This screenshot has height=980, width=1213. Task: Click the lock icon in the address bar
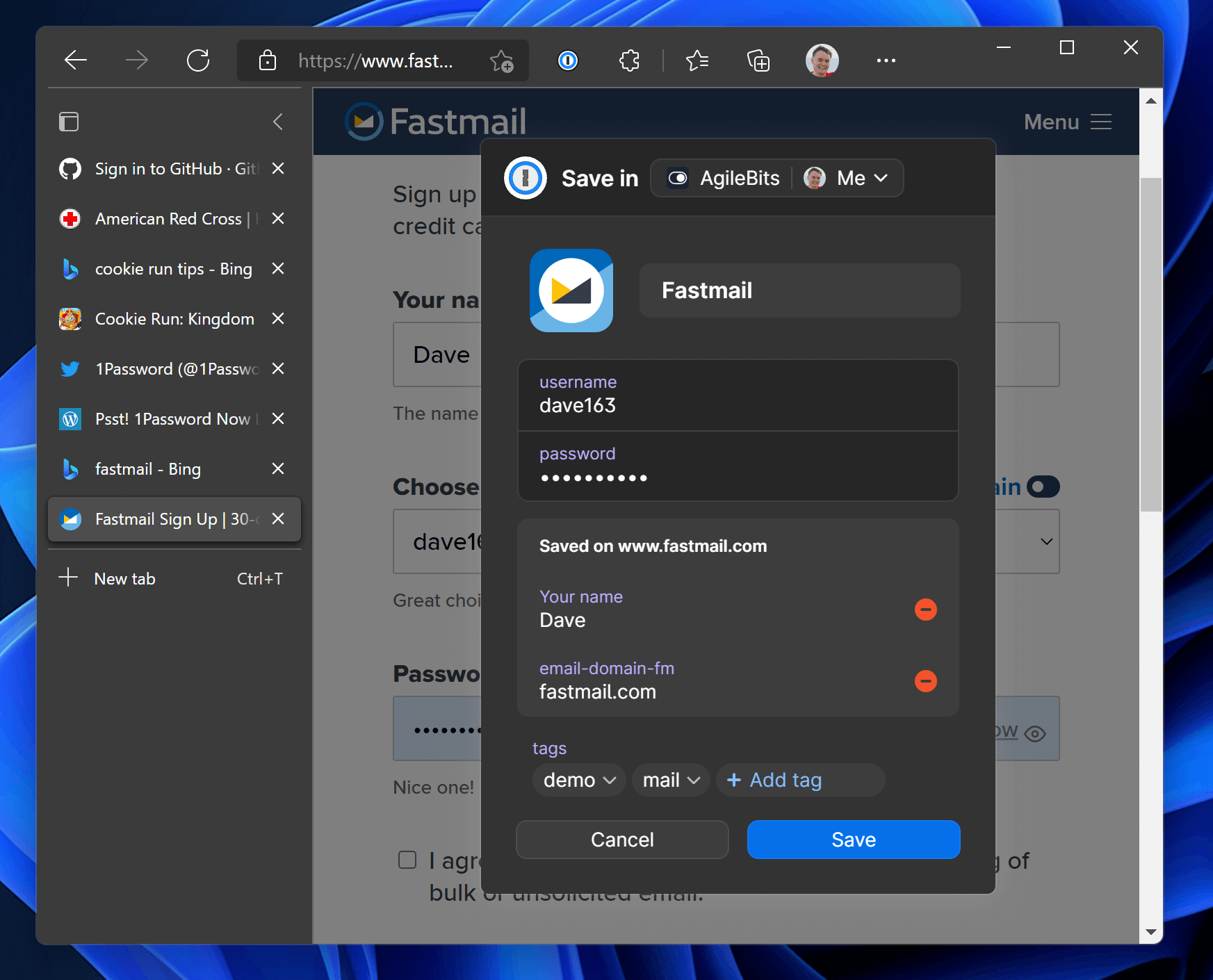point(267,61)
